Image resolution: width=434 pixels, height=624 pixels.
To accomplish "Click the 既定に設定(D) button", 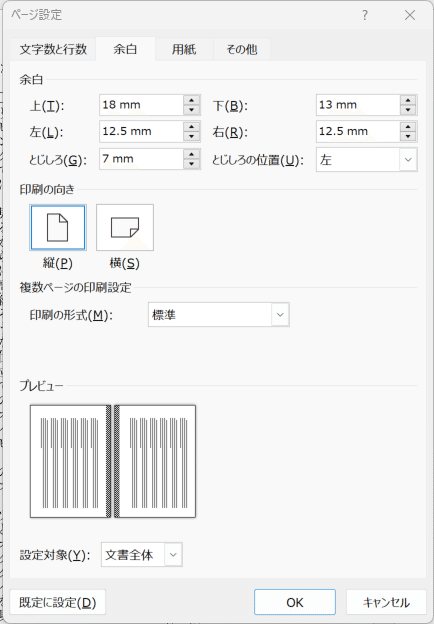I will [58, 602].
